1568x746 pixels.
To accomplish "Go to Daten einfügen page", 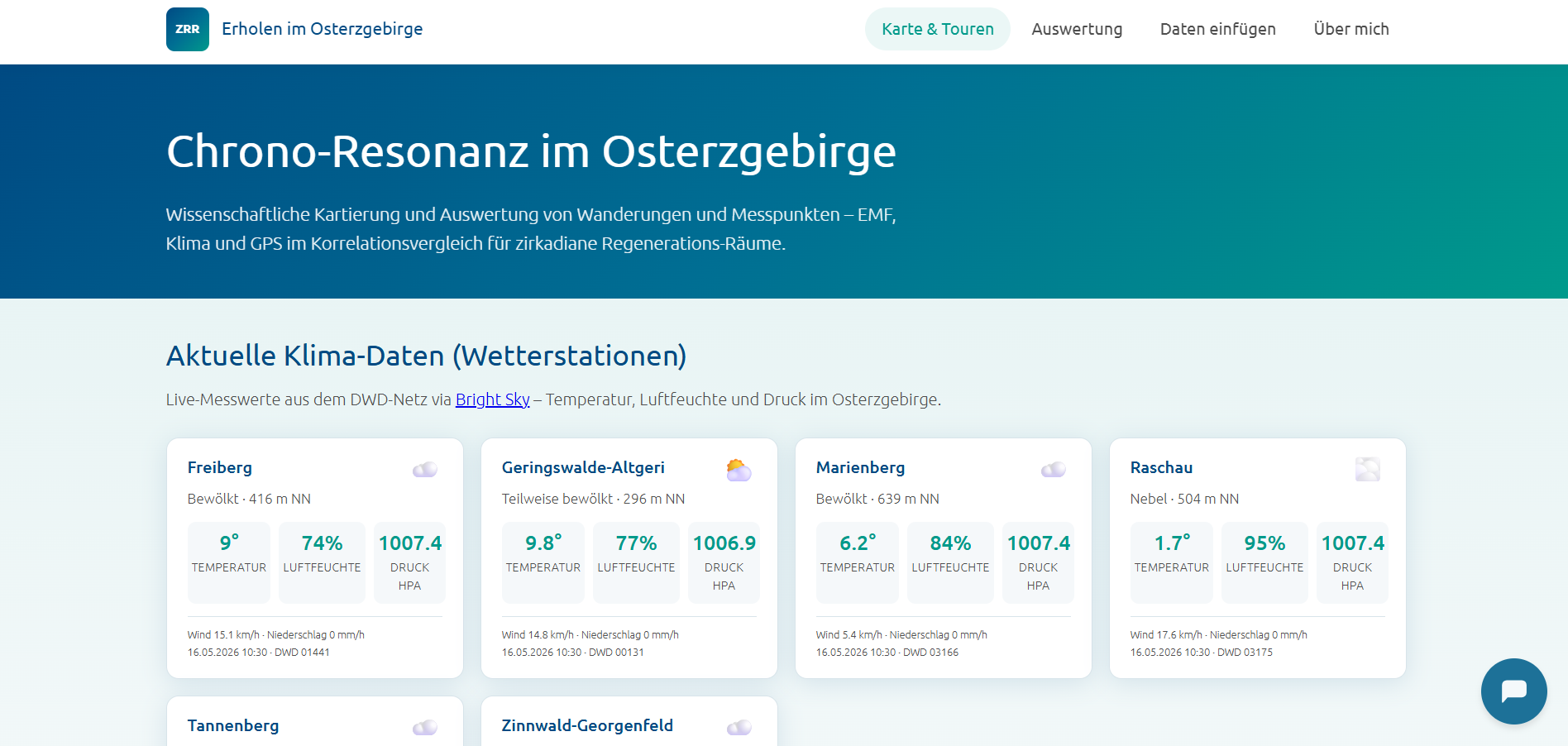I will click(1217, 29).
